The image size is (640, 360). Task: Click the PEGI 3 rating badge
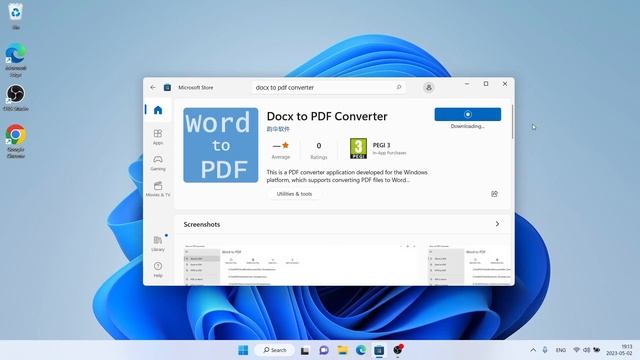coord(358,149)
